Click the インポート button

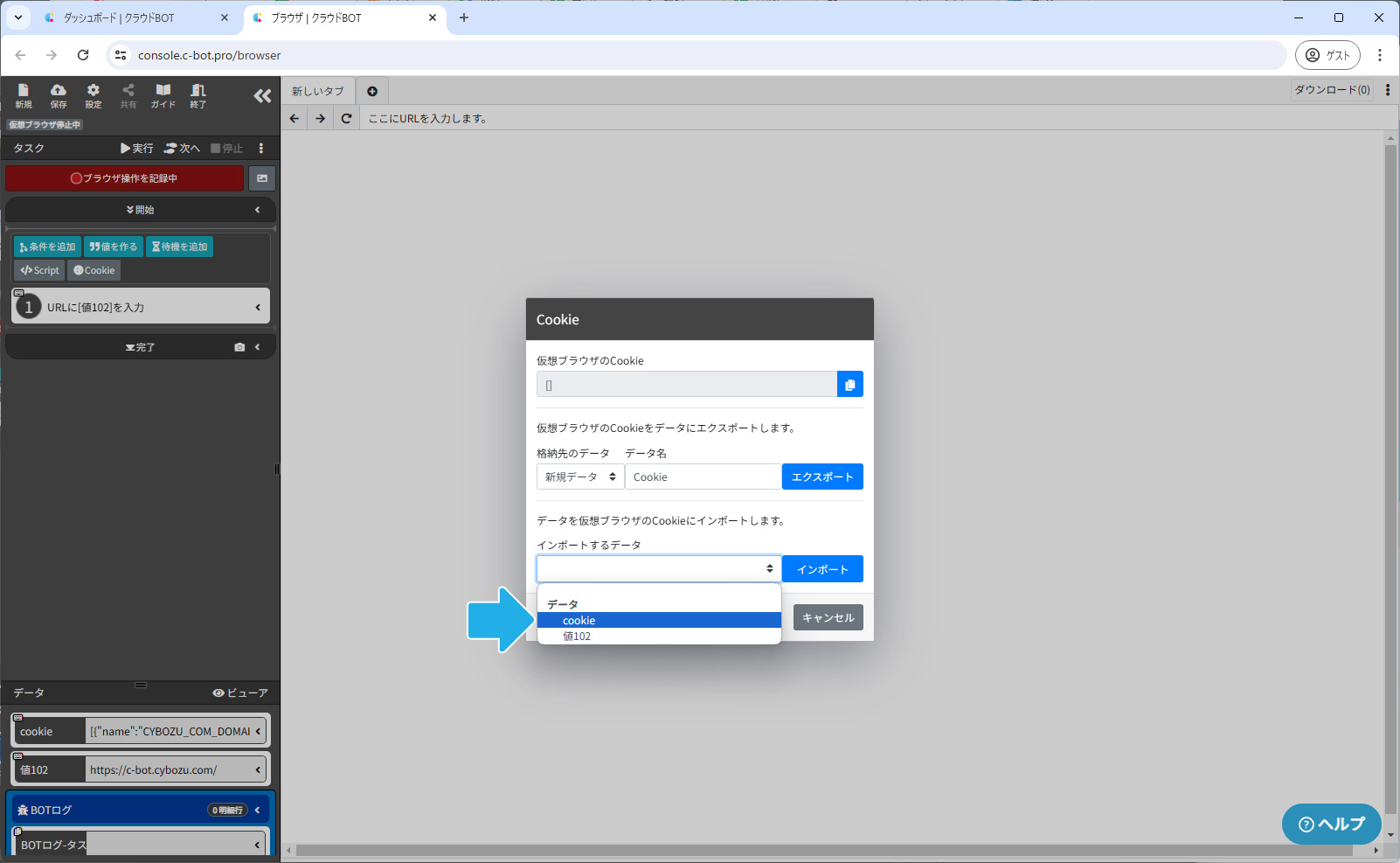822,569
